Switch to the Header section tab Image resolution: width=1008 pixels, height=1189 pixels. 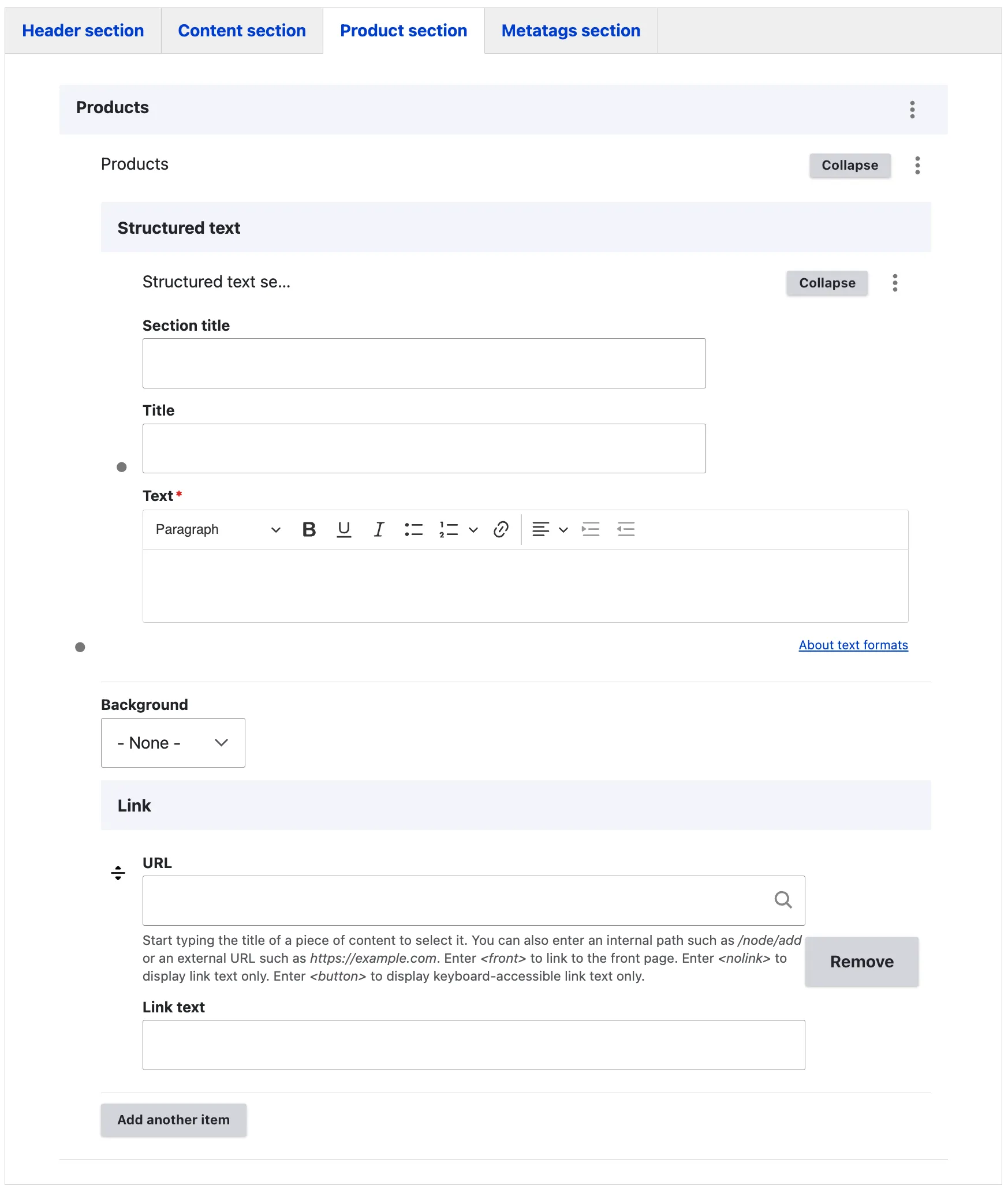coord(83,31)
